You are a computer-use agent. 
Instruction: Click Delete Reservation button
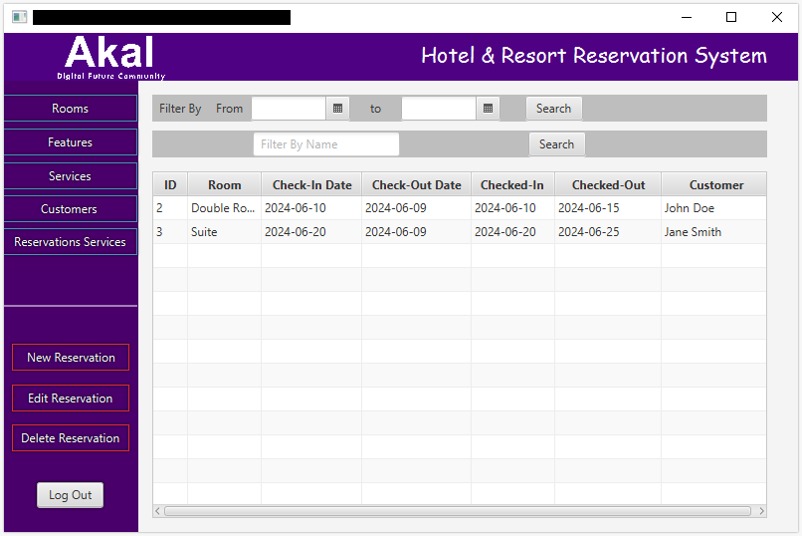point(70,438)
